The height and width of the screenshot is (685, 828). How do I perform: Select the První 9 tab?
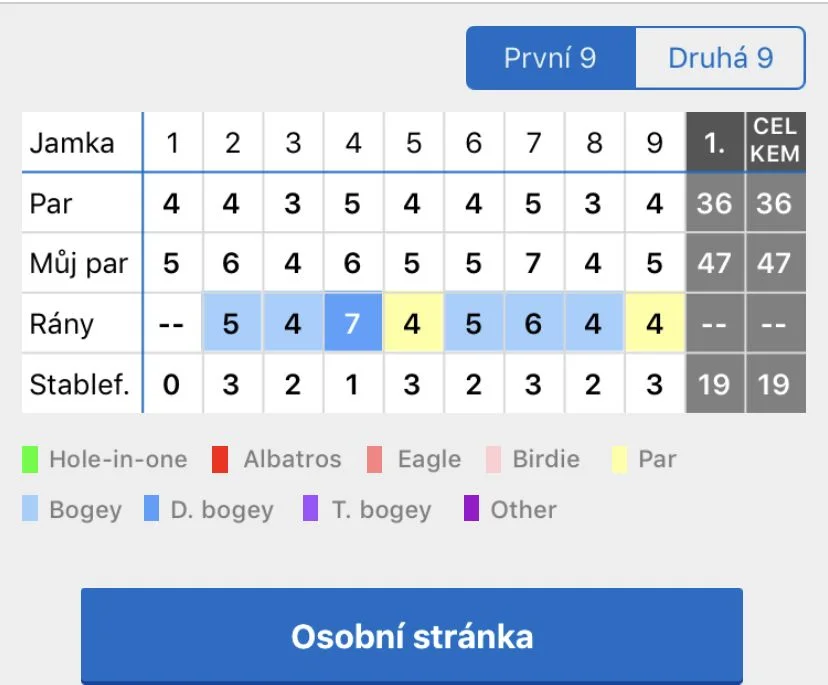(551, 58)
